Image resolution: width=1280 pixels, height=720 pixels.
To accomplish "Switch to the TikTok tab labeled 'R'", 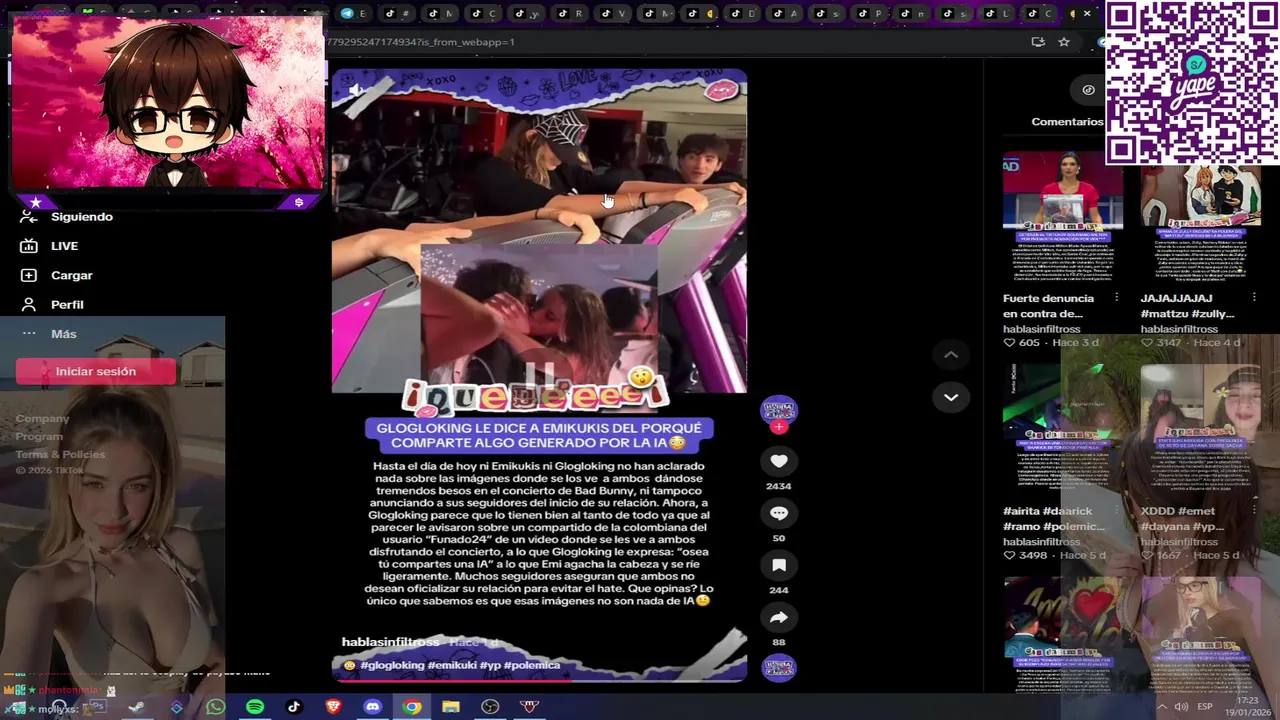I will pyautogui.click(x=571, y=13).
